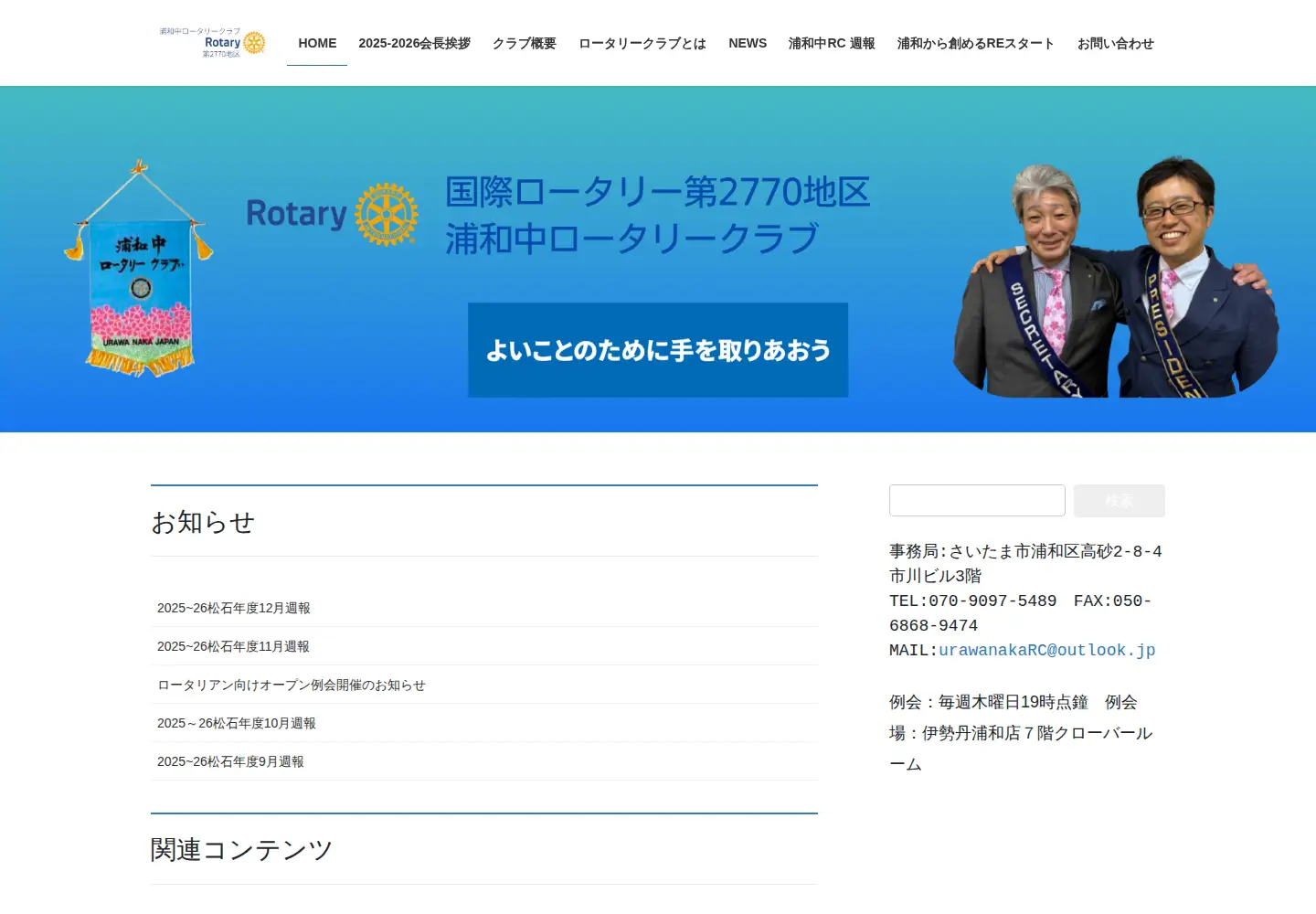Open 2025~26松石年度9月週報 announcement
Screen dimensions: 1316x914
(230, 761)
